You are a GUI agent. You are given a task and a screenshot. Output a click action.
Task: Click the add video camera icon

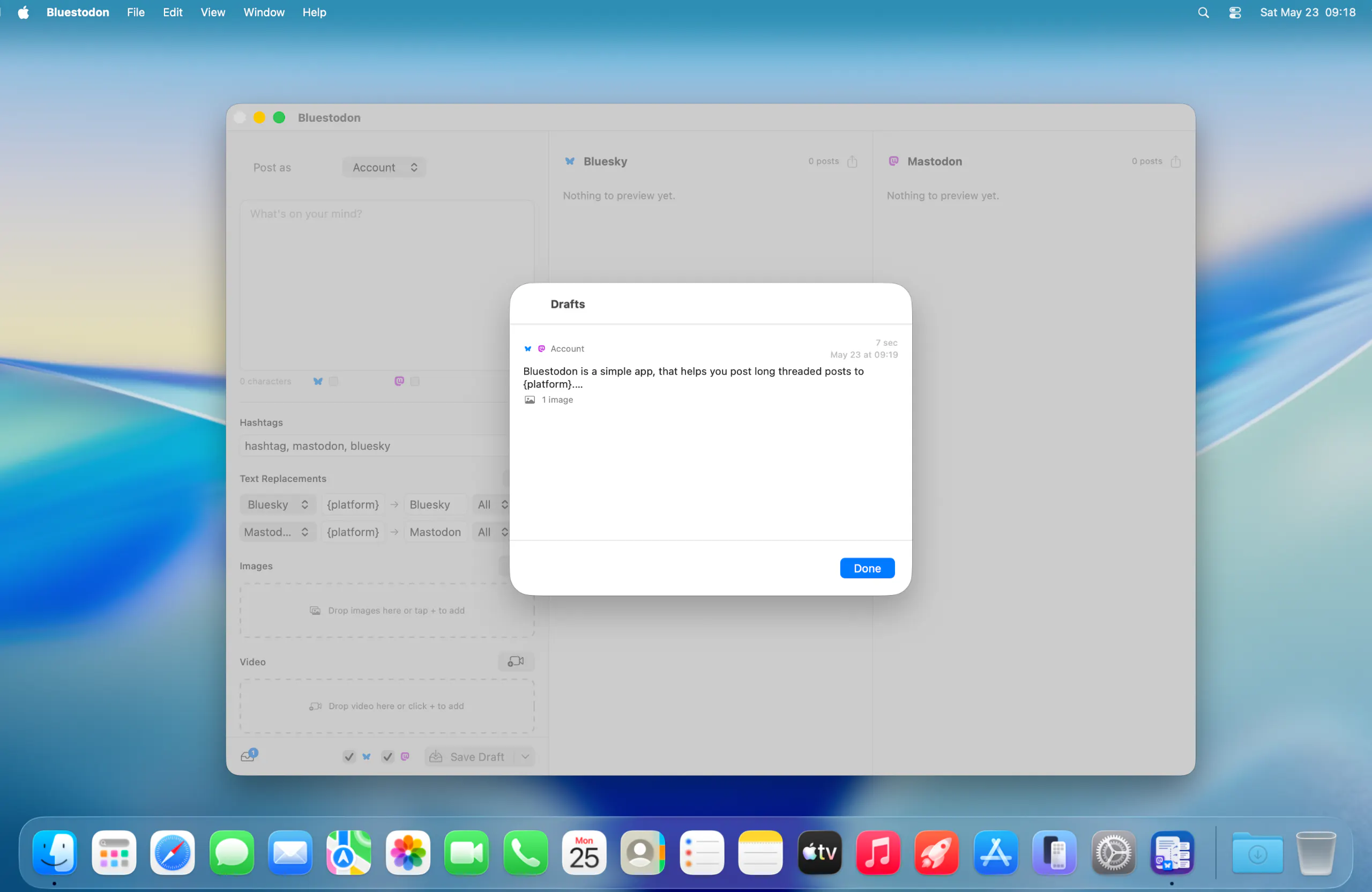[x=516, y=661]
